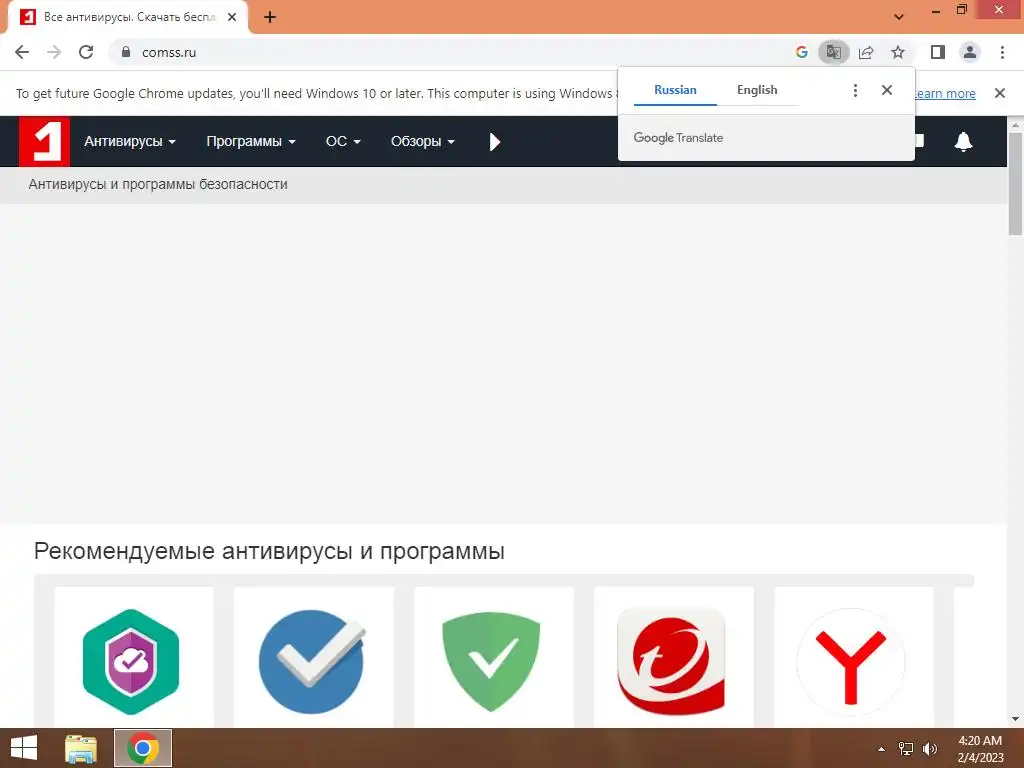This screenshot has width=1024, height=768.
Task: Click scrollbar down arrow
Action: click(1015, 719)
